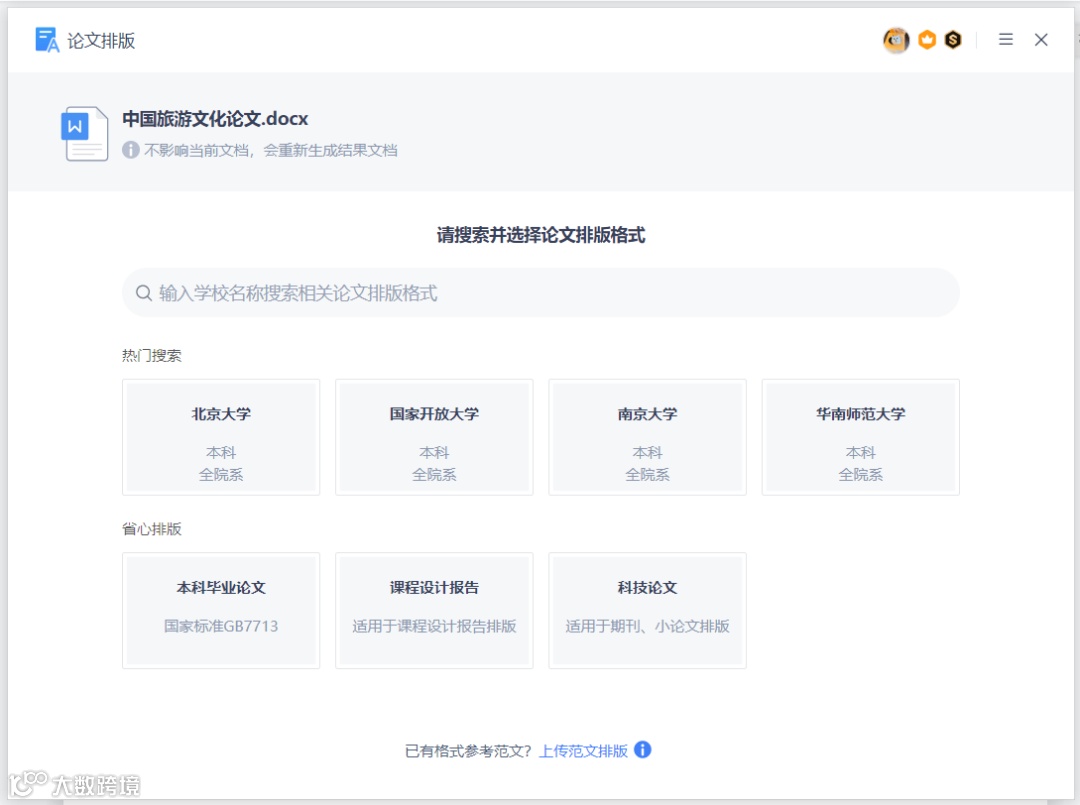1080x805 pixels.
Task: Close the 论文排版 dialog
Action: 1041,39
